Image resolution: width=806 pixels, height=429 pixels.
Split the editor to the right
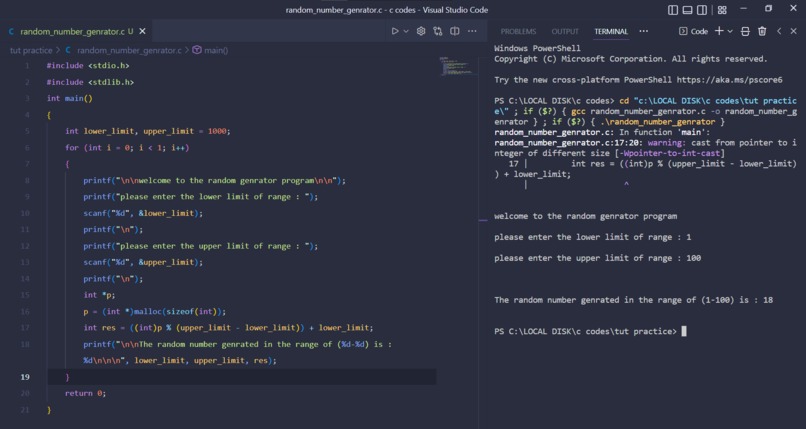tap(455, 31)
